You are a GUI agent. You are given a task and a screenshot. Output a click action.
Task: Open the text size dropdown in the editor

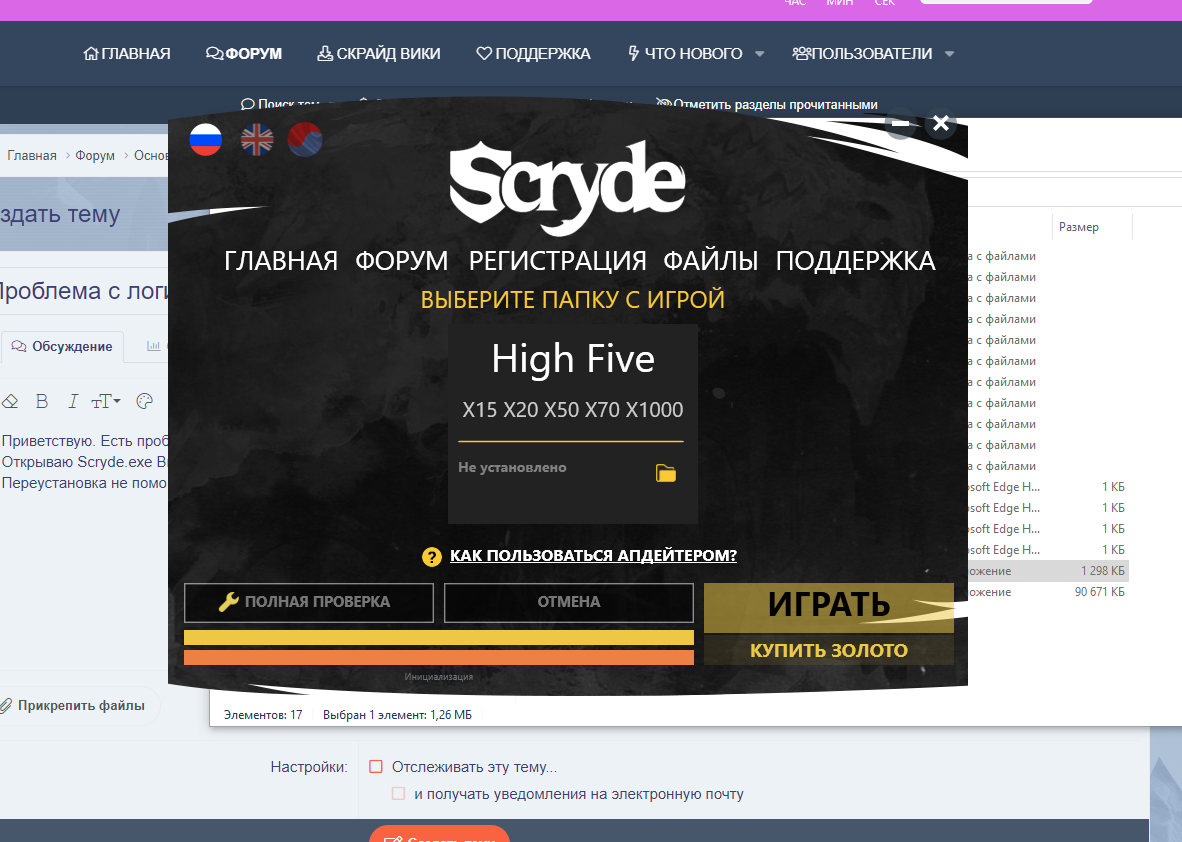(x=105, y=400)
